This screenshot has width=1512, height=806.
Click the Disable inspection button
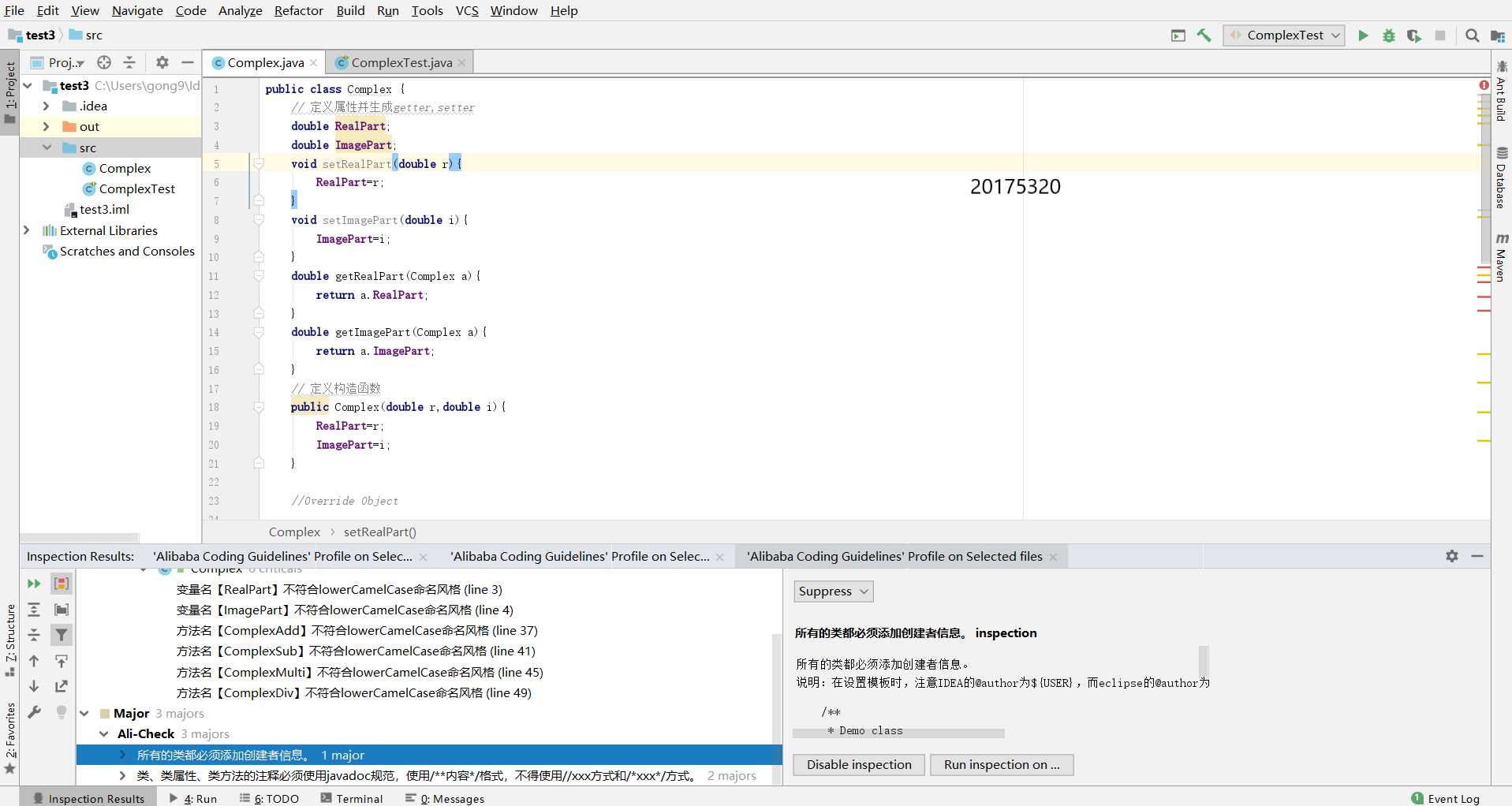click(x=859, y=764)
